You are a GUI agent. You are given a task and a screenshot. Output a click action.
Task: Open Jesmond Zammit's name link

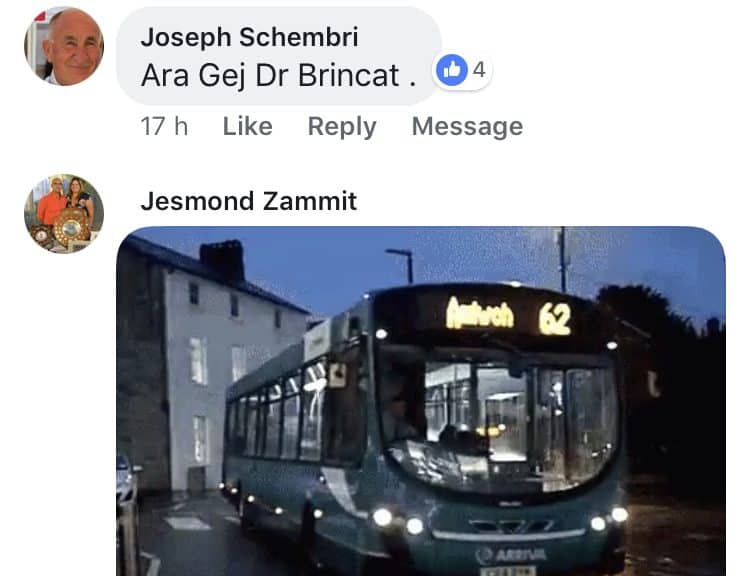point(249,201)
